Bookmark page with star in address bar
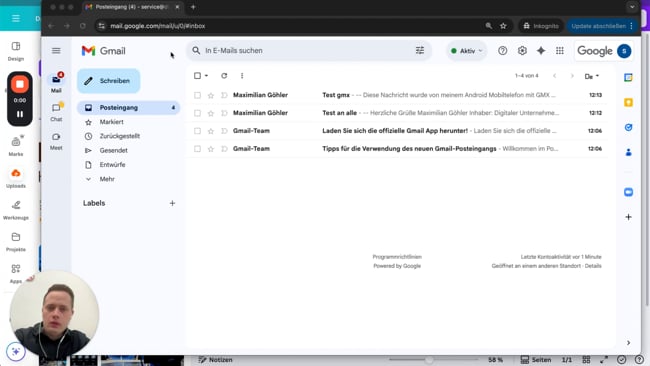The image size is (650, 366). point(503,26)
